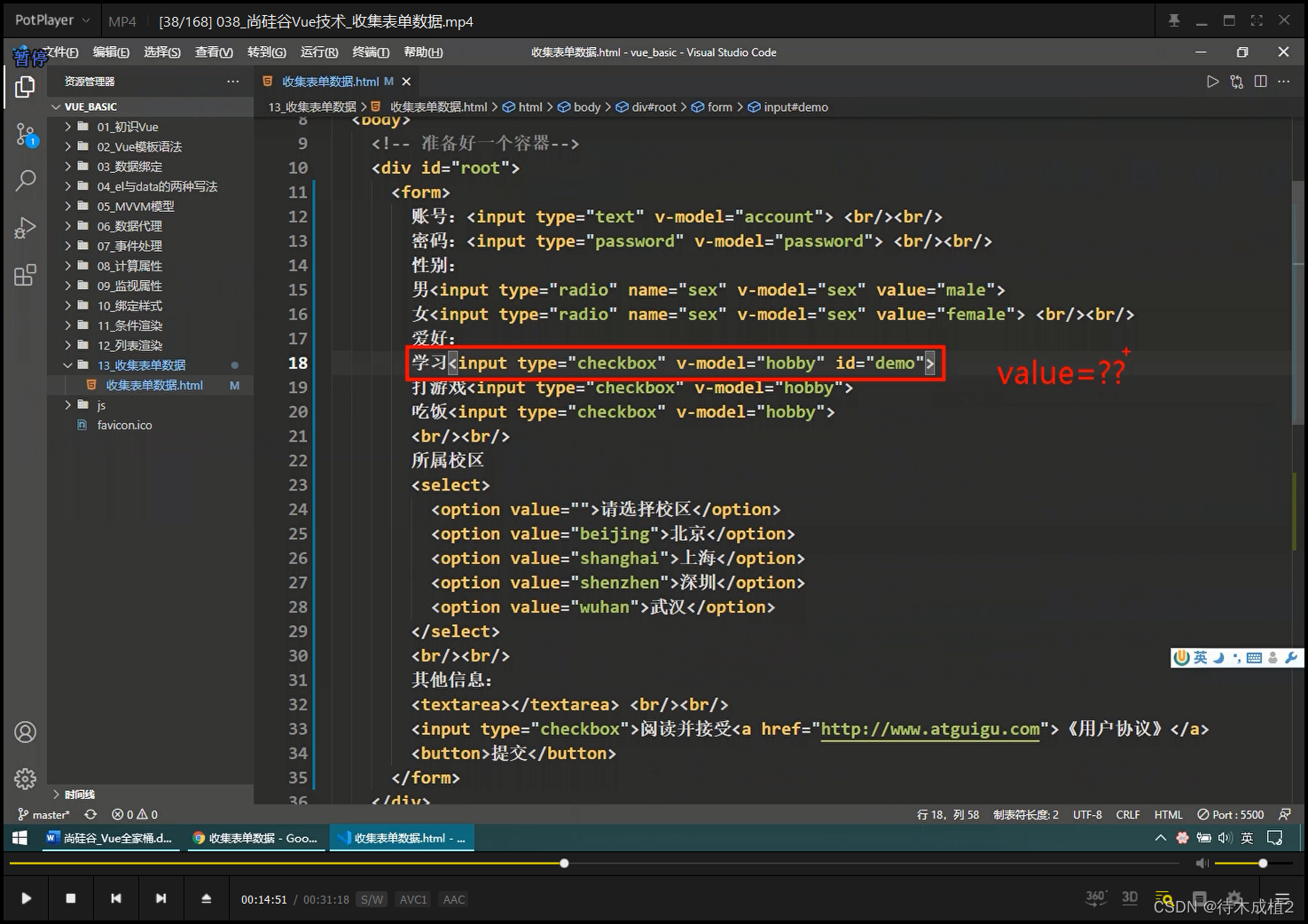The width and height of the screenshot is (1308, 924).
Task: Open the Explorer panel ellipsis menu
Action: pyautogui.click(x=232, y=82)
